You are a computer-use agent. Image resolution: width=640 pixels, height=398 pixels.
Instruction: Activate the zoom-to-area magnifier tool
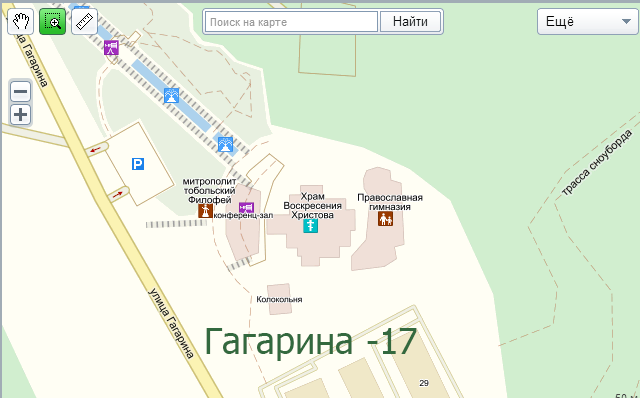click(x=52, y=22)
